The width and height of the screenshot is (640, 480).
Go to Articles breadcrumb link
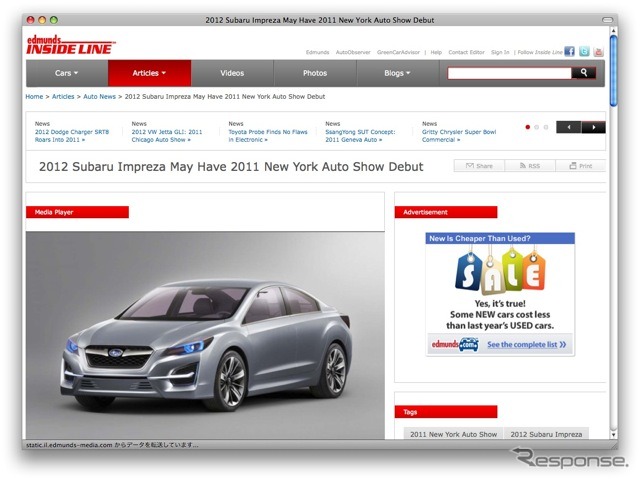63,97
